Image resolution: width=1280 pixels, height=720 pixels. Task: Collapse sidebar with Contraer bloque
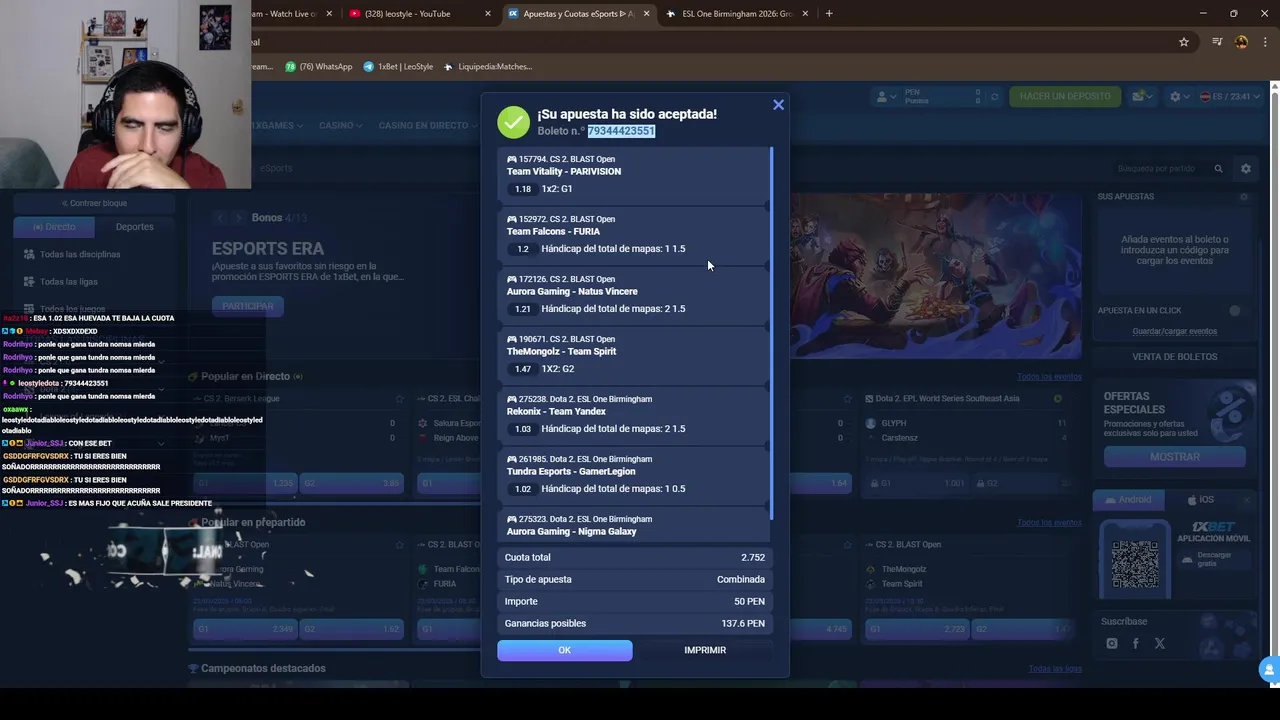93,203
